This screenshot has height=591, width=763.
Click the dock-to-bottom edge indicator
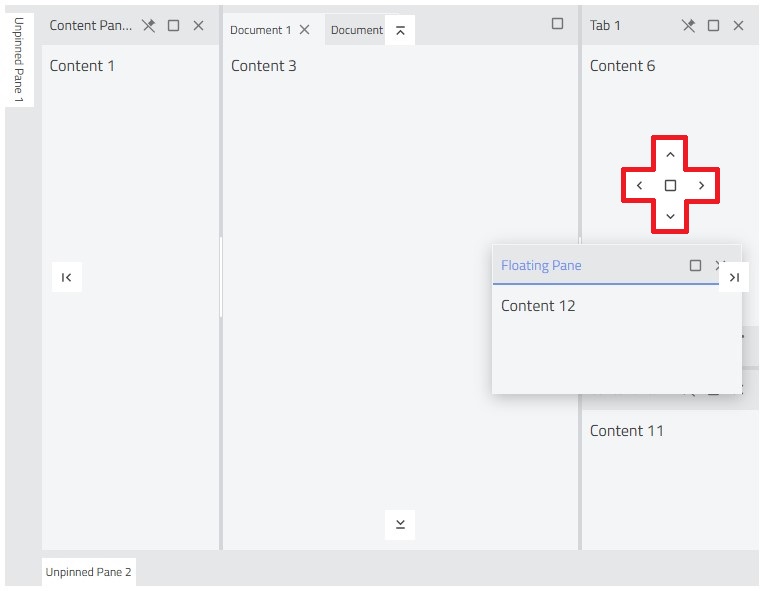[x=400, y=524]
